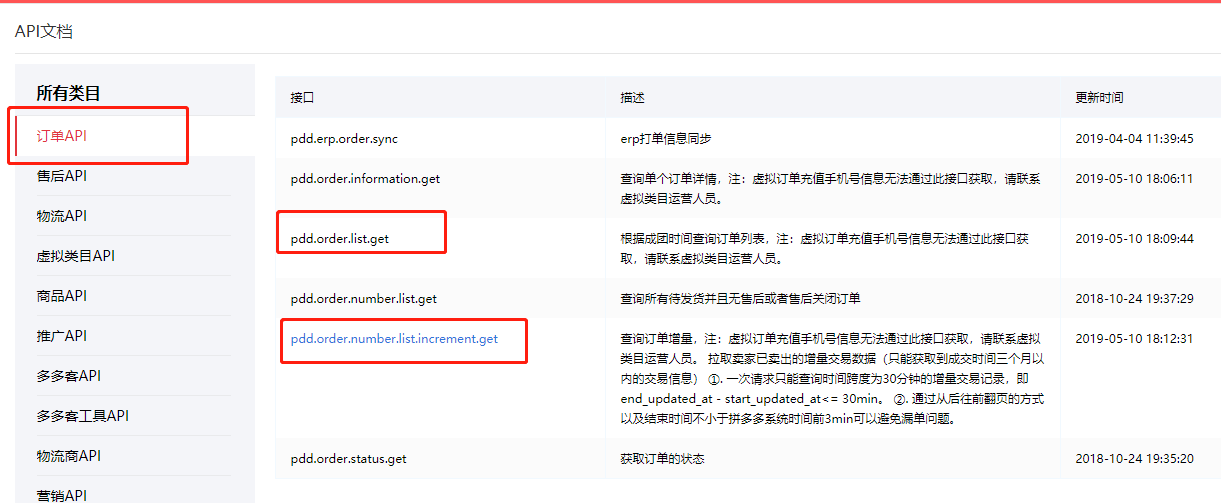Image resolution: width=1221 pixels, height=503 pixels.
Task: Click the 描述 column header
Action: (x=633, y=98)
